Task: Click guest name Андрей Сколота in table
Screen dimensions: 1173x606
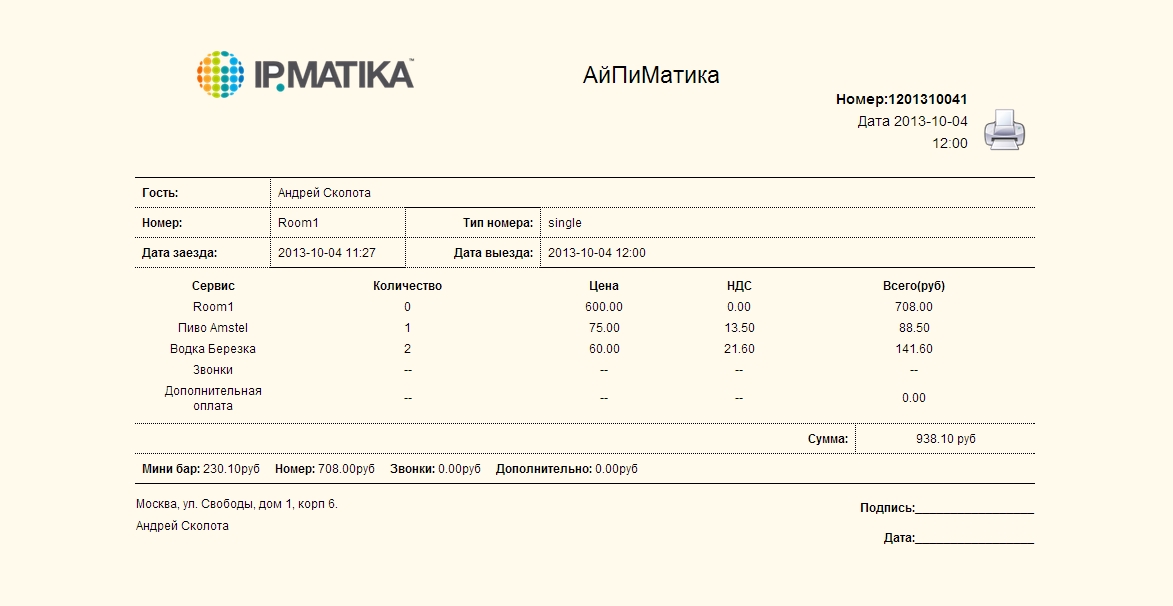Action: click(324, 193)
